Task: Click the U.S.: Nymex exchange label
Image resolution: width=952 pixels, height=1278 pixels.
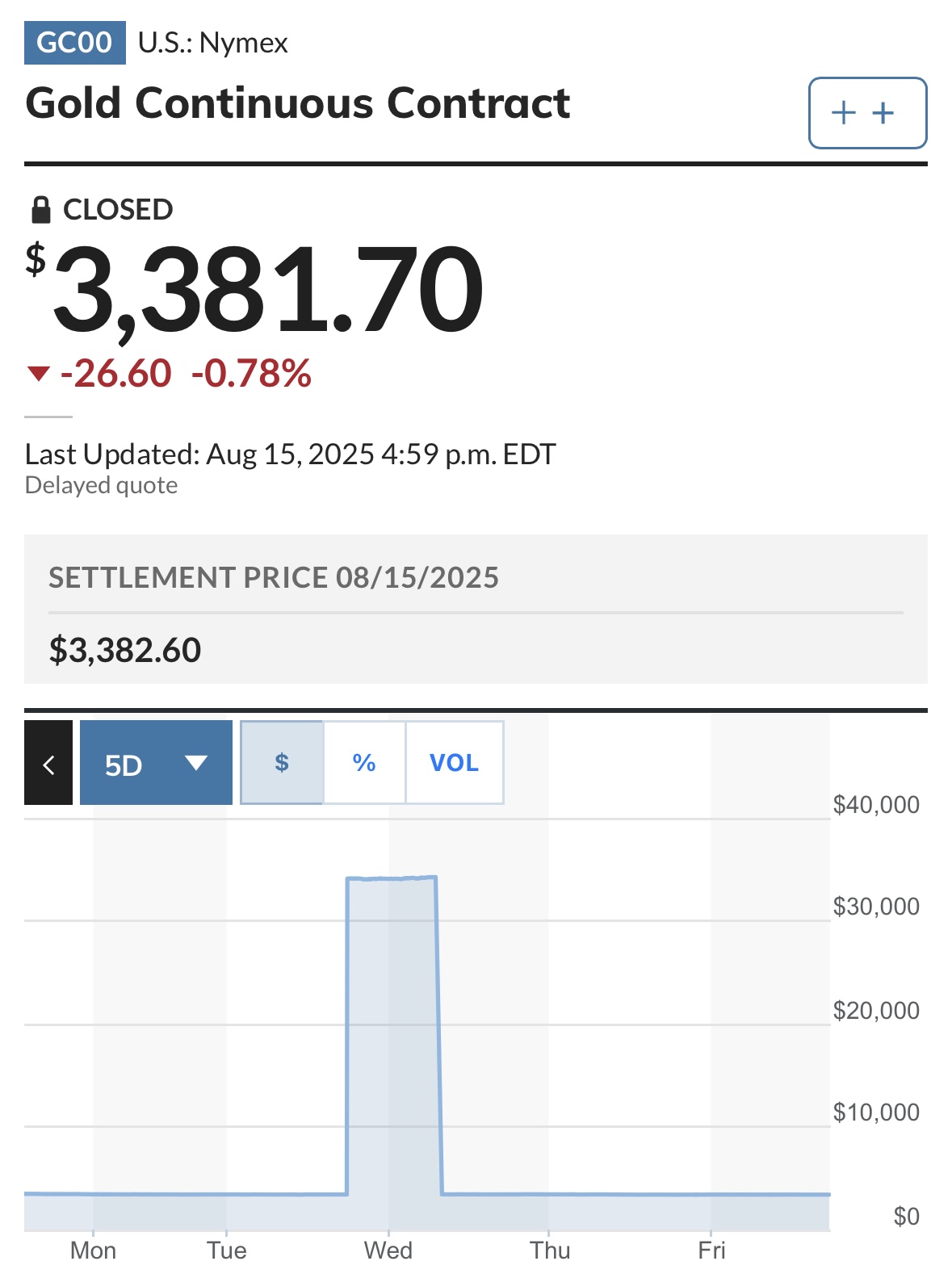Action: (x=213, y=43)
